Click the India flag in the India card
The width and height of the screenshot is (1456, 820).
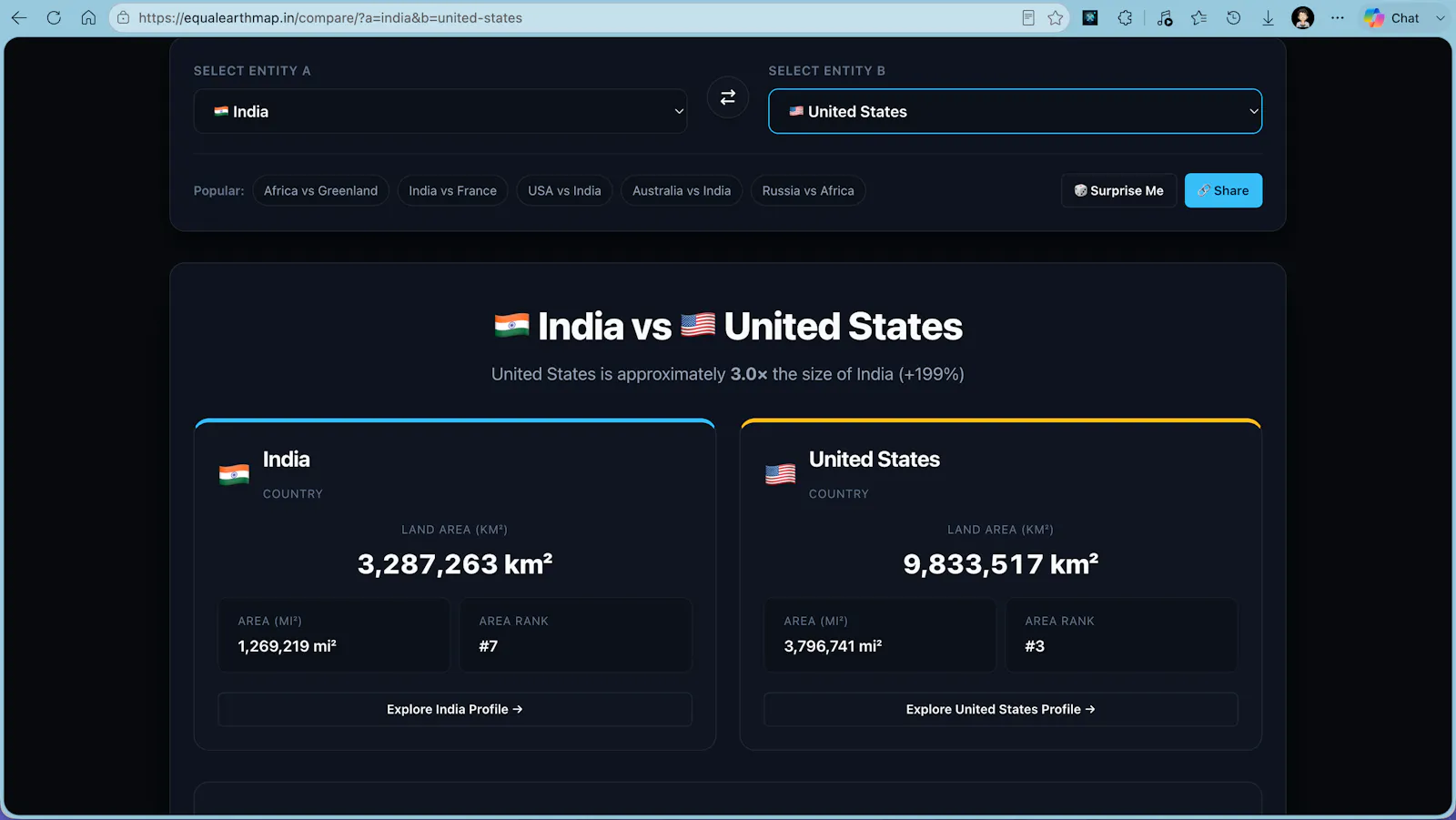[234, 474]
